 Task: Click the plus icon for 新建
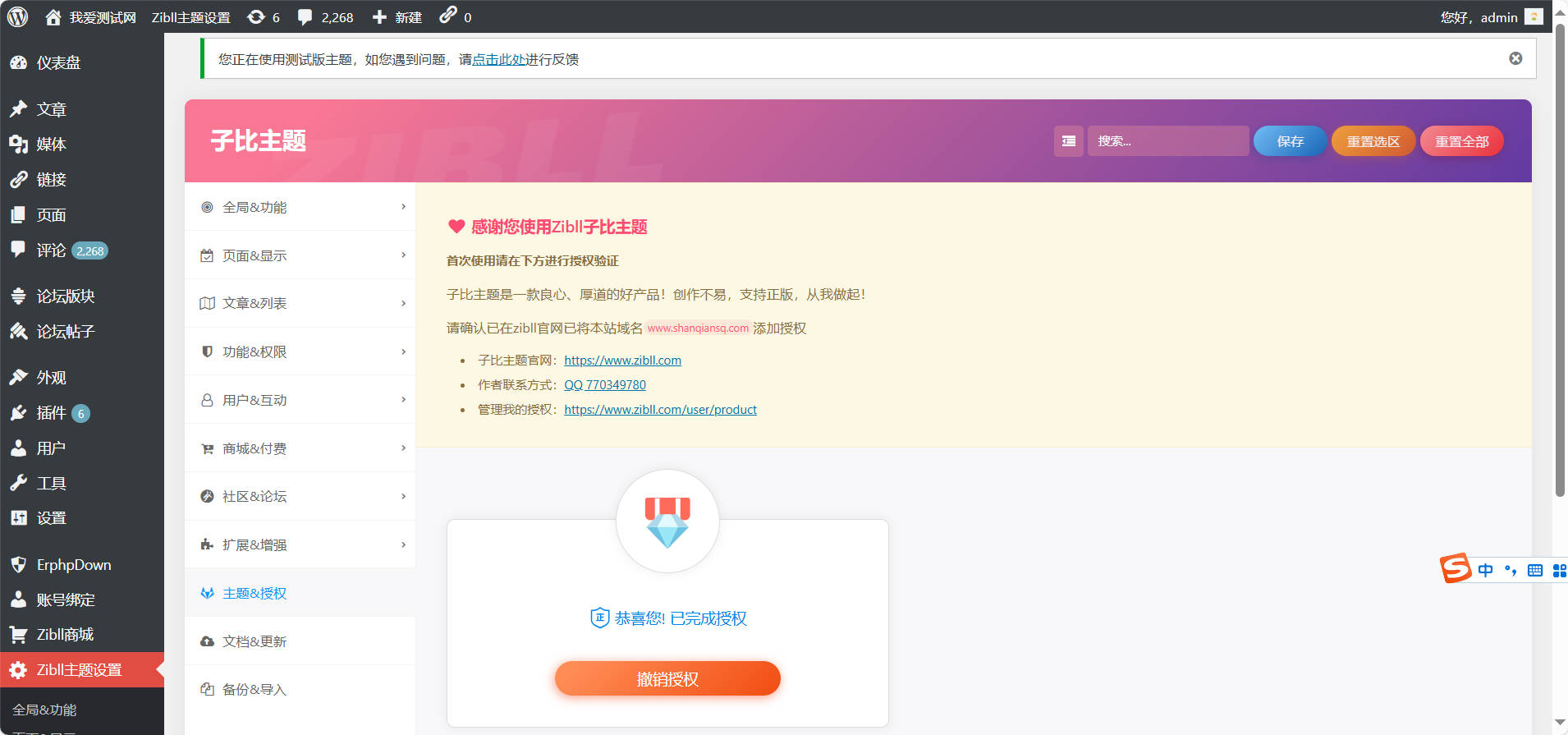(379, 17)
